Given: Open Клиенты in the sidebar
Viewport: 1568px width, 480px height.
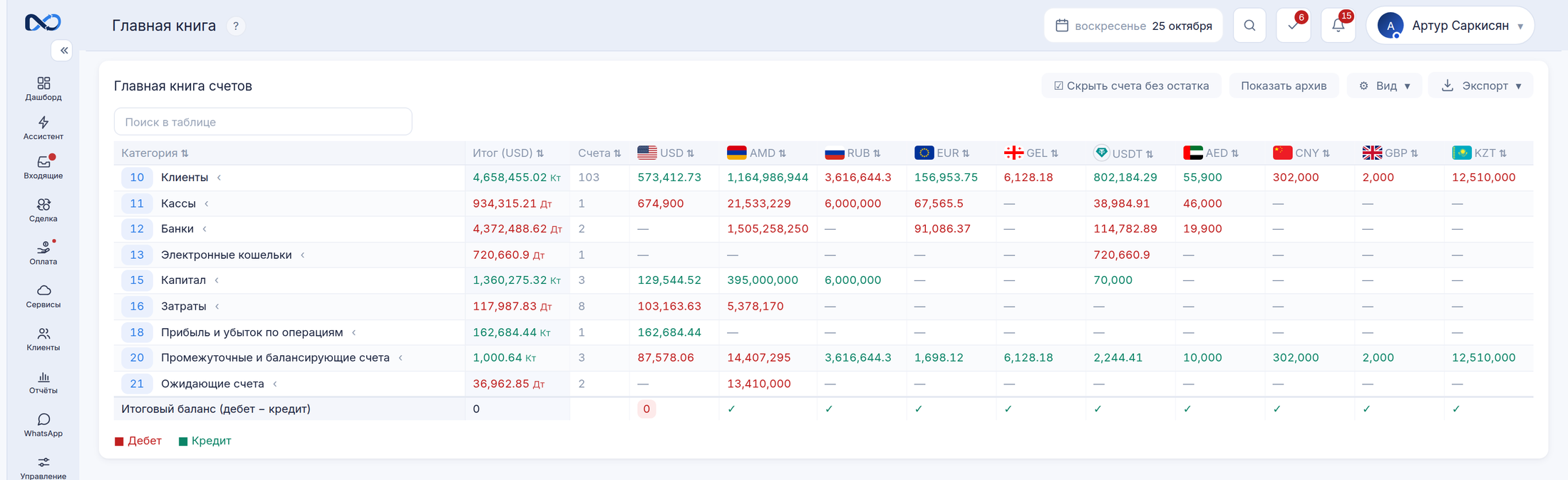Looking at the screenshot, I should (43, 339).
